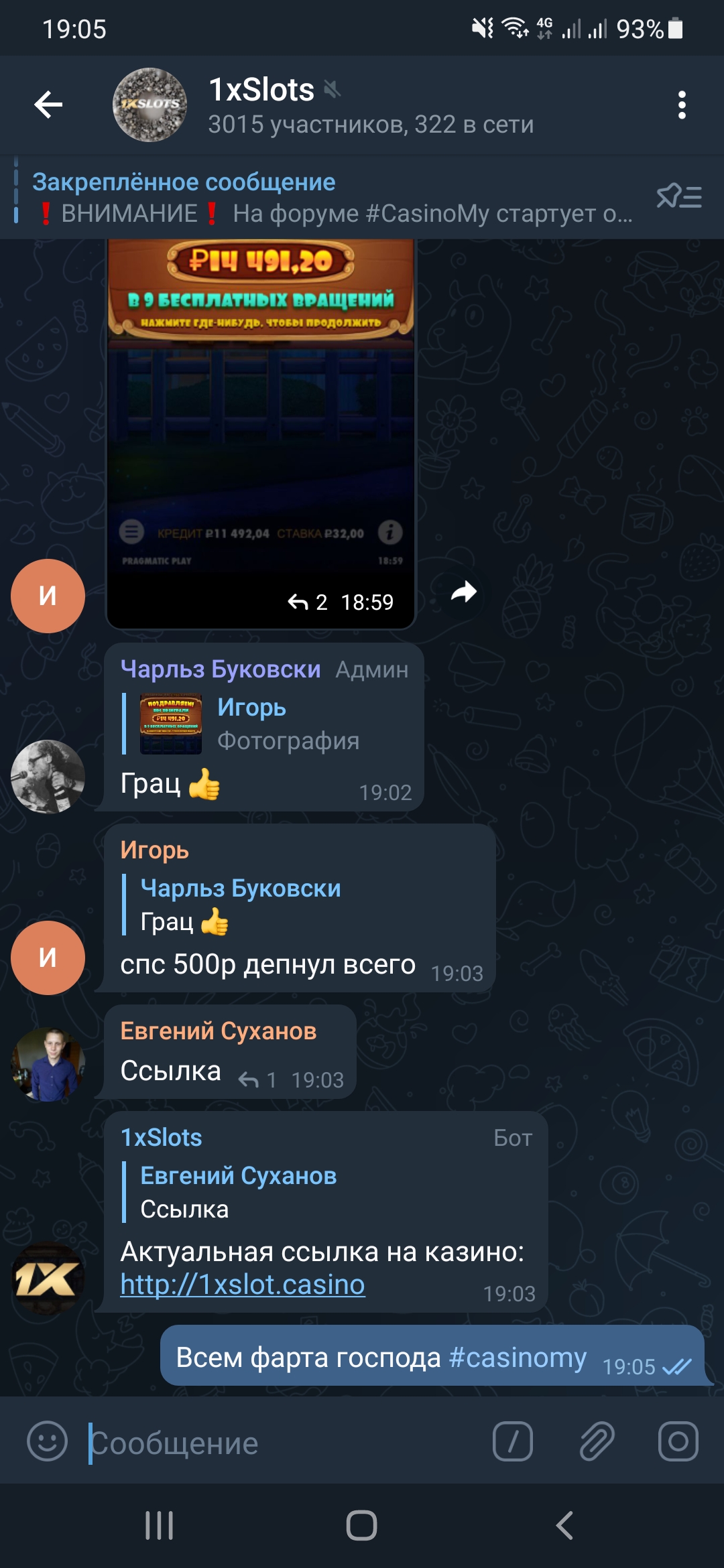Open the emoji picker smiley icon

click(x=47, y=1441)
